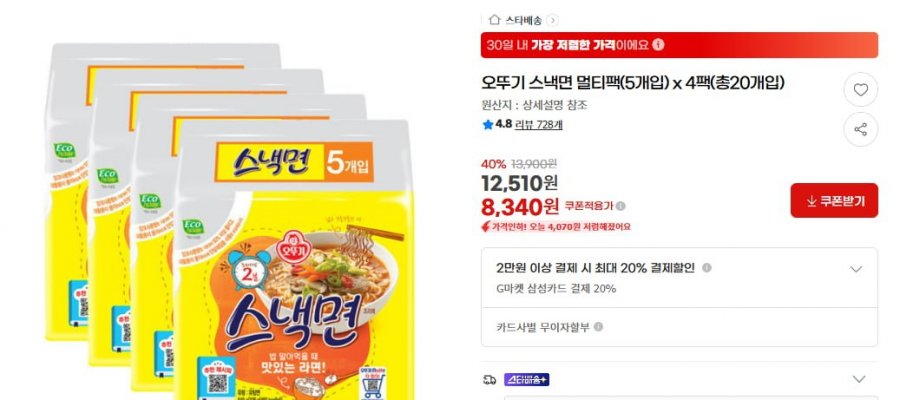Click the 스타배송+ purple badge
The width and height of the screenshot is (900, 400).
pos(527,379)
